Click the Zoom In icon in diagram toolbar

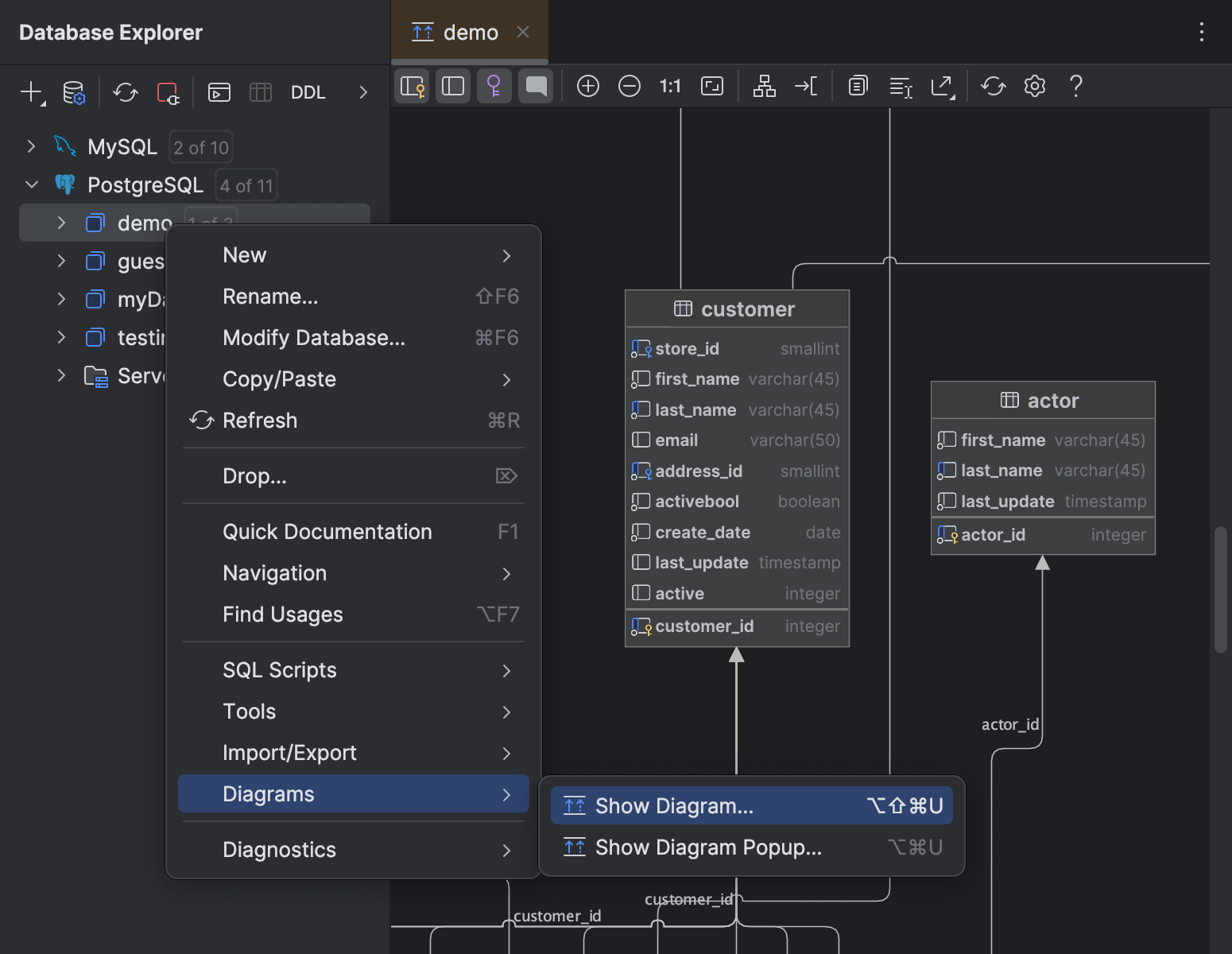[x=587, y=86]
